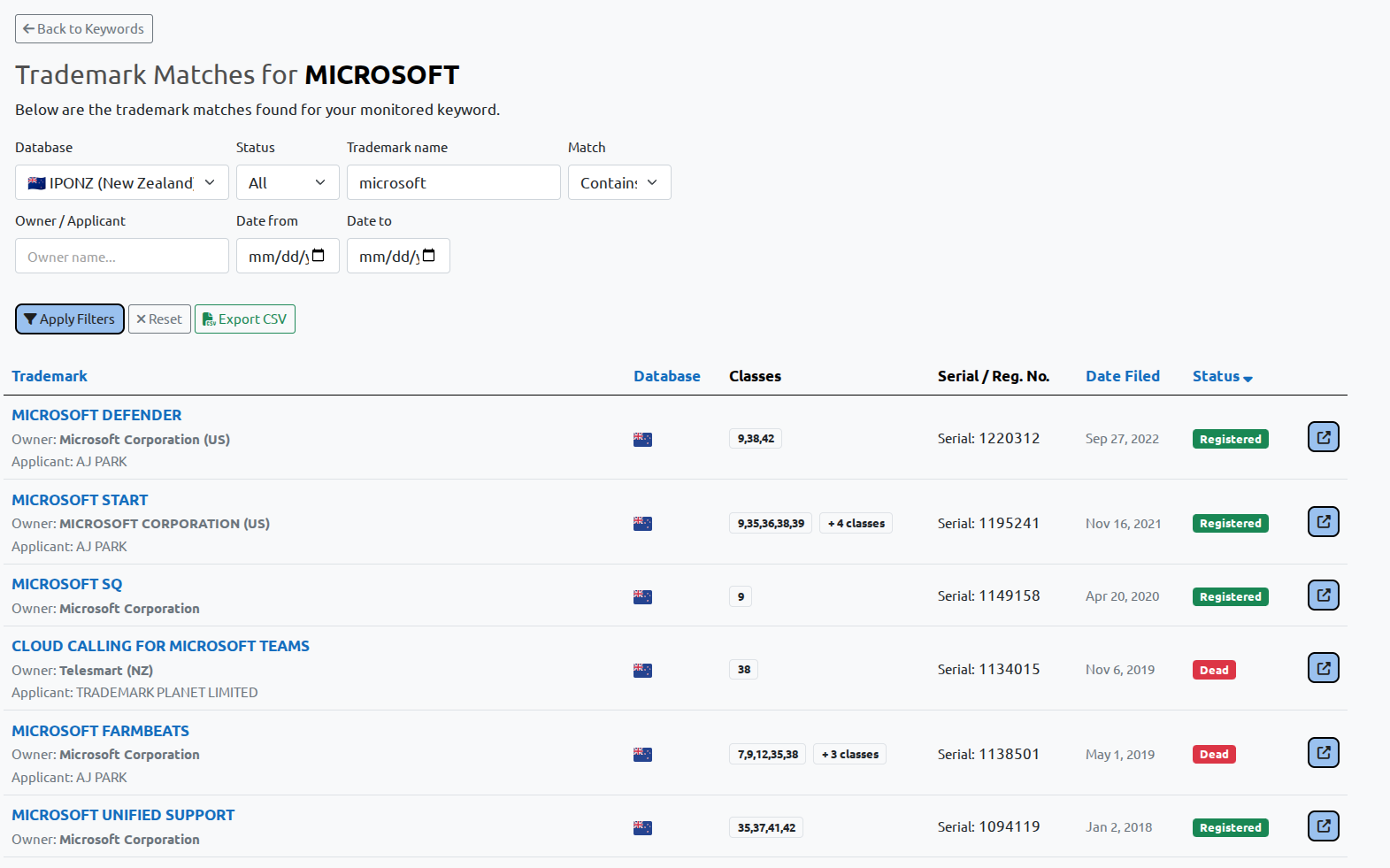Apply the selected filters
The width and height of the screenshot is (1390, 868).
pyautogui.click(x=70, y=319)
